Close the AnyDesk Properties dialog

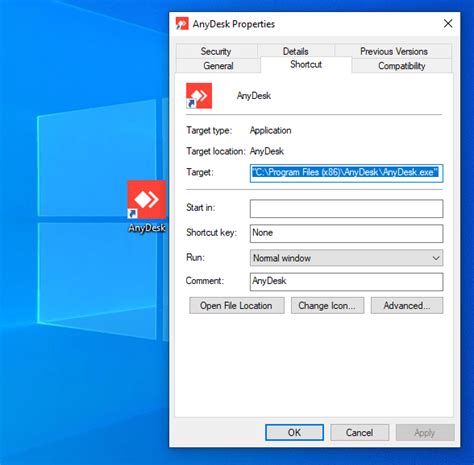point(448,23)
